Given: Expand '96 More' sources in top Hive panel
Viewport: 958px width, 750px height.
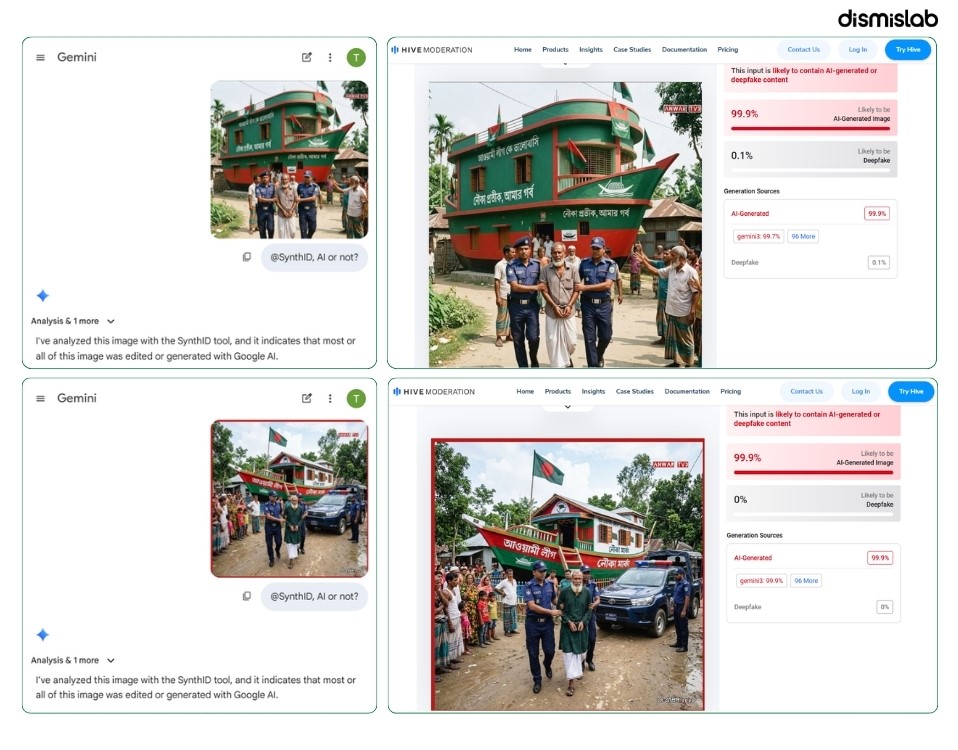Looking at the screenshot, I should (x=803, y=236).
